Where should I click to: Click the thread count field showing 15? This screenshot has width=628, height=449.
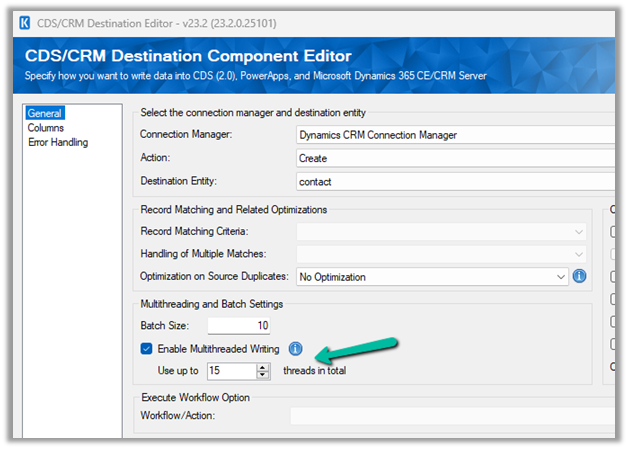pos(230,371)
